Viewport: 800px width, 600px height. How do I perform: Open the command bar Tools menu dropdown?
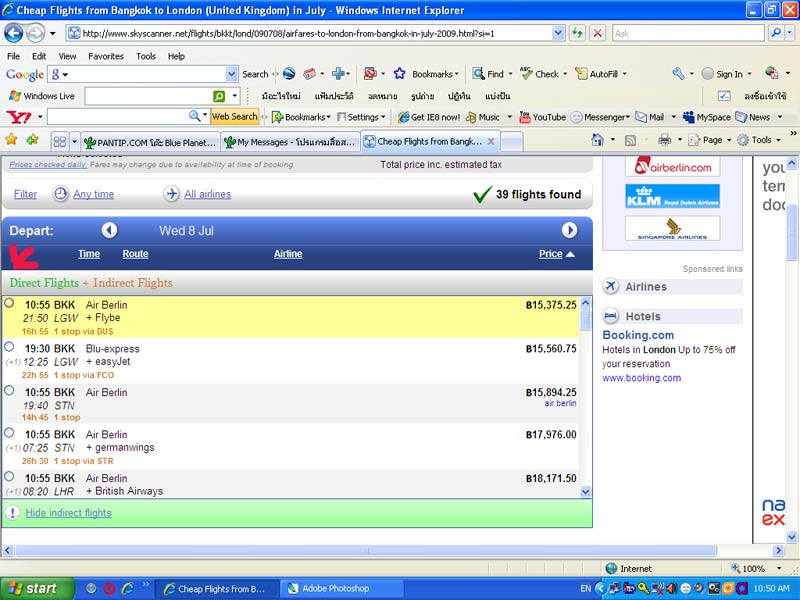pos(778,140)
